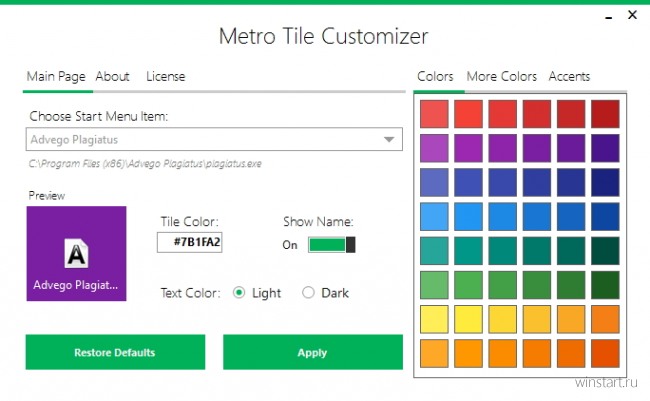Open the About tab

click(112, 76)
